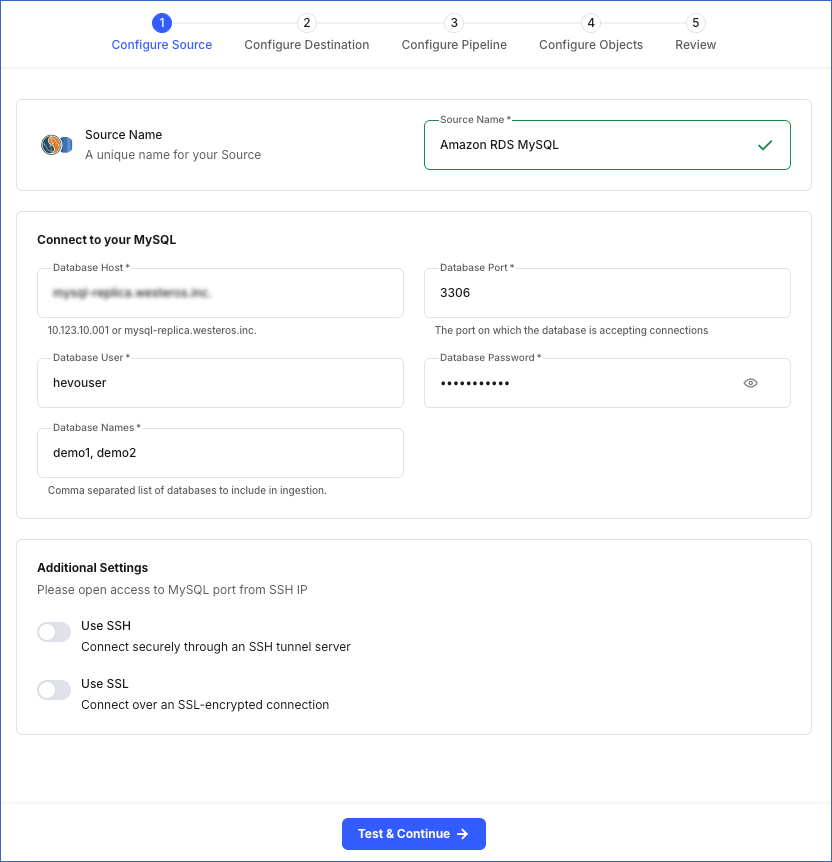Enable the Use SSH toggle

point(54,631)
